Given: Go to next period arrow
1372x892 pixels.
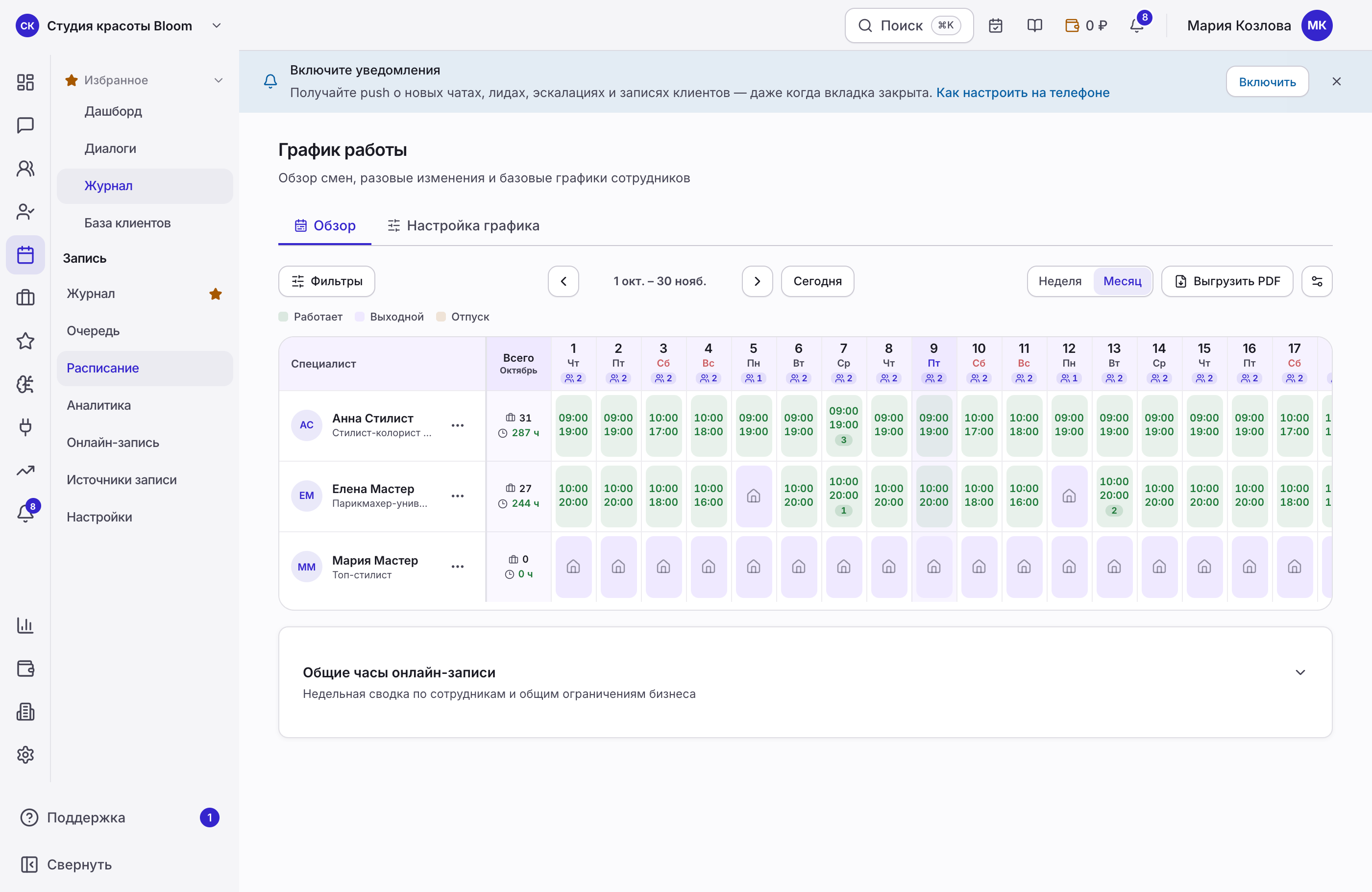Looking at the screenshot, I should tap(757, 281).
